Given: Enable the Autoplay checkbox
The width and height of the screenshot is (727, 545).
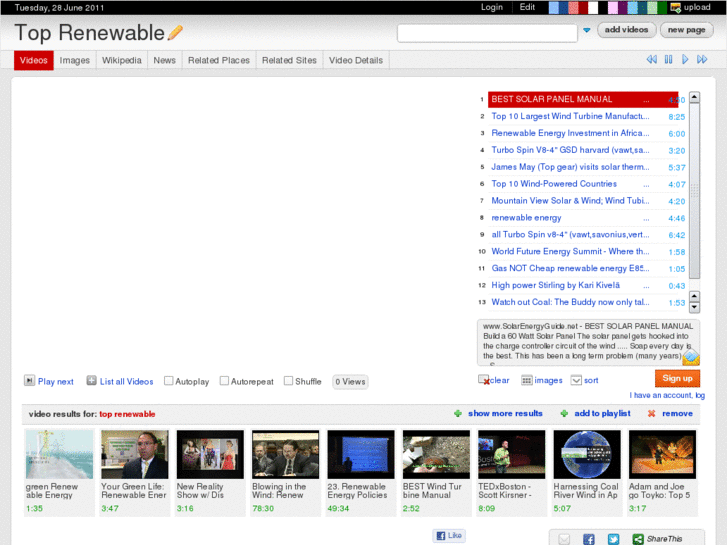Looking at the screenshot, I should [x=169, y=381].
